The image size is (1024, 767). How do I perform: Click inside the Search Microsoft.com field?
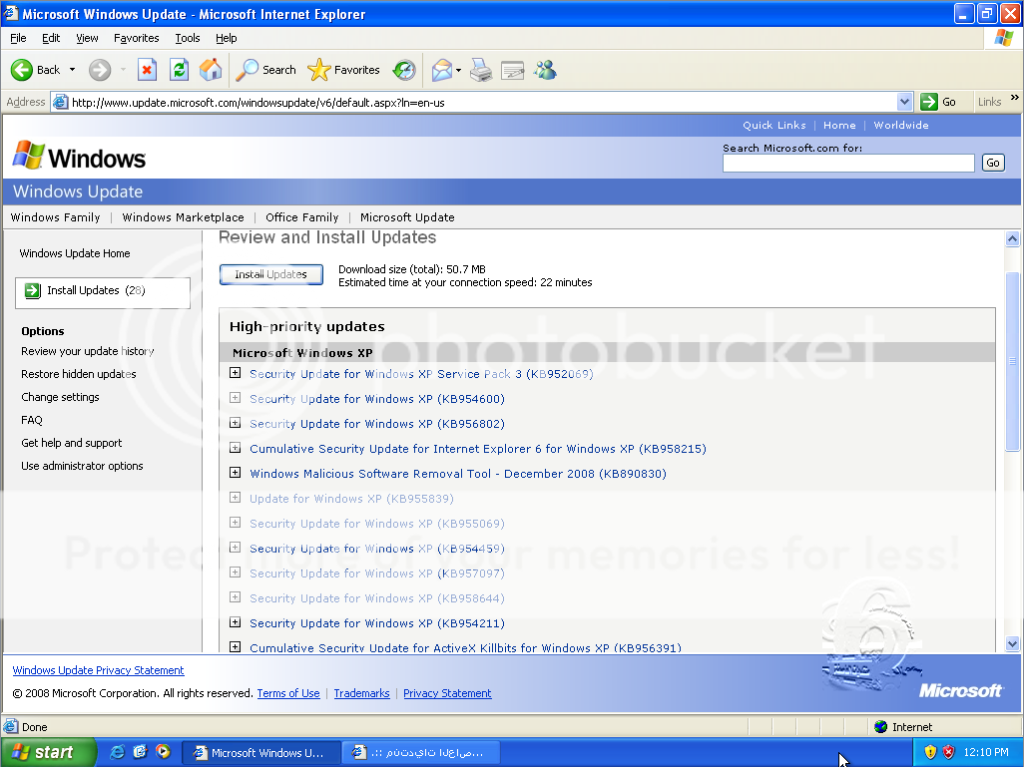(848, 163)
